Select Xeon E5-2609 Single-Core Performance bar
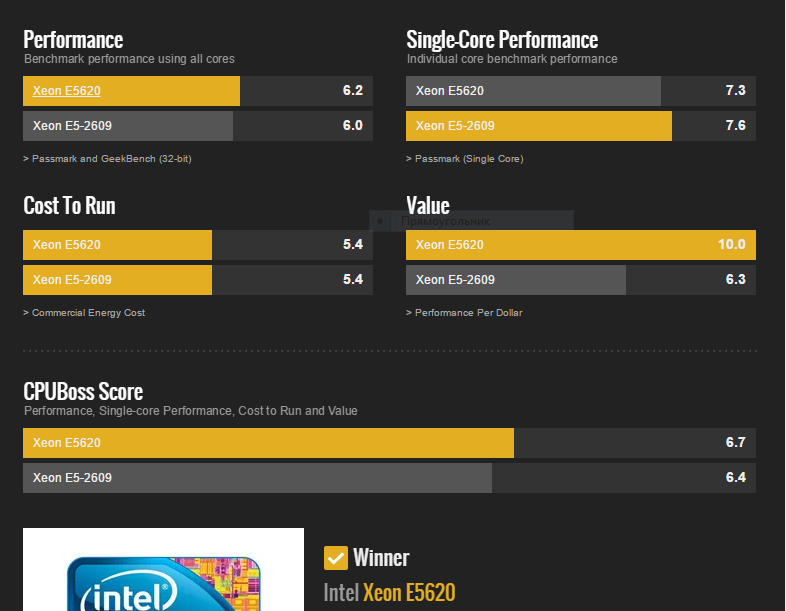 [x=580, y=126]
